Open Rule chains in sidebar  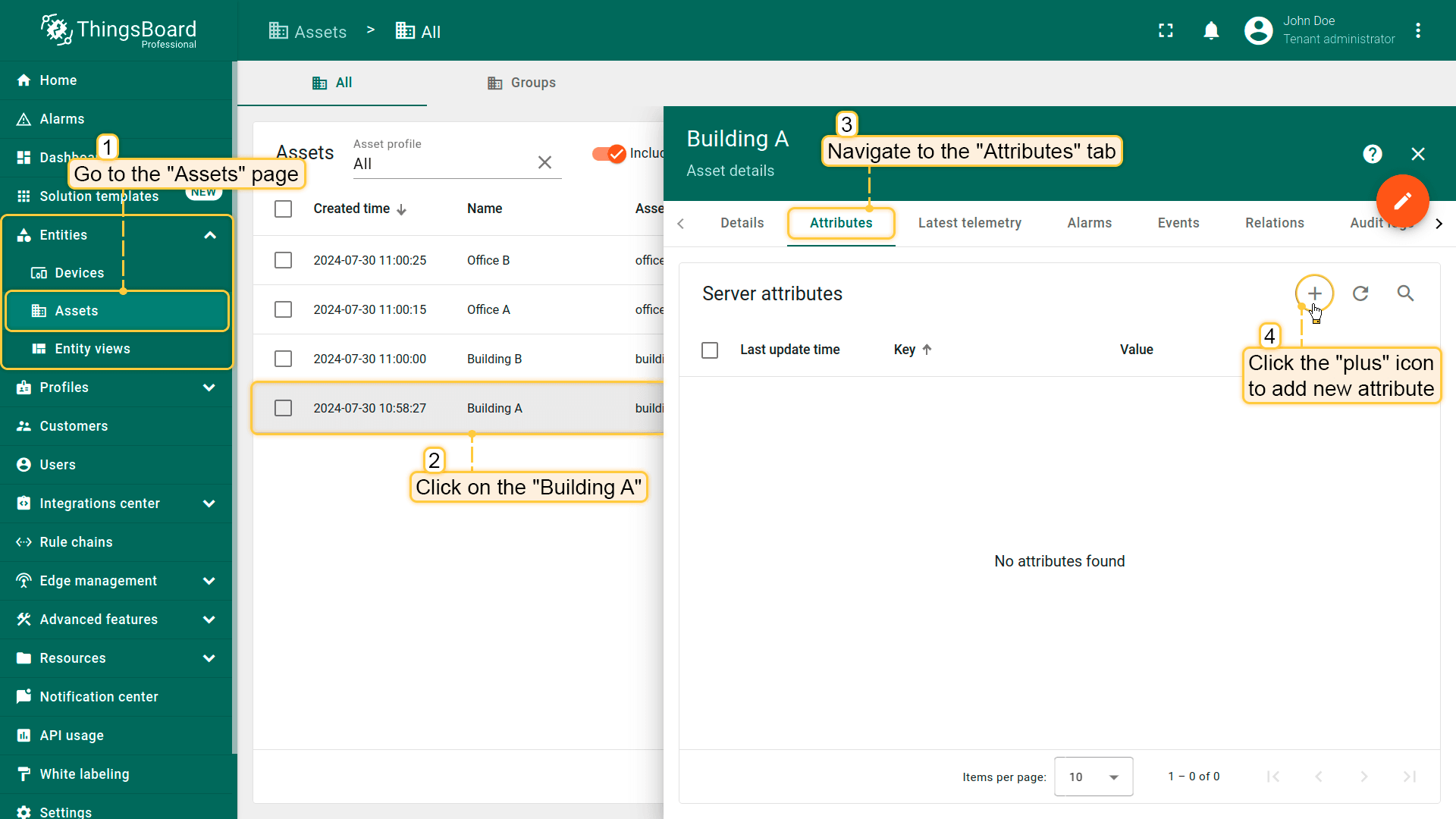76,542
